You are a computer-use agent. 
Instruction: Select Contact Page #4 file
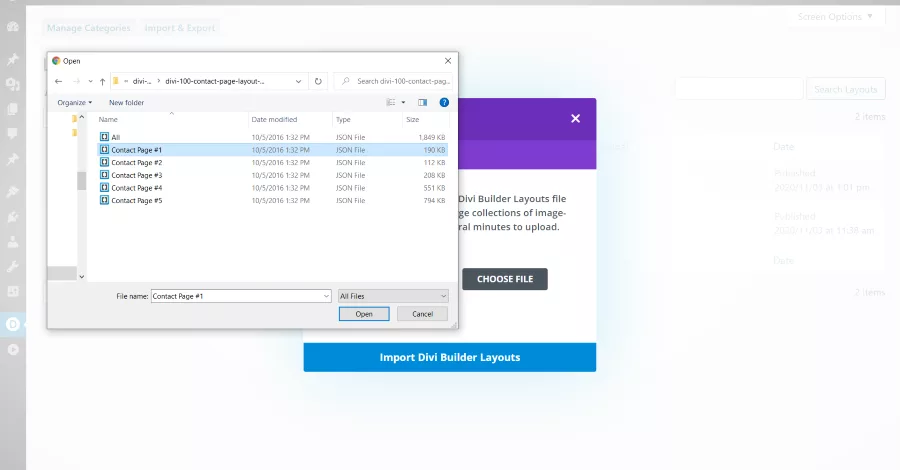[273, 188]
